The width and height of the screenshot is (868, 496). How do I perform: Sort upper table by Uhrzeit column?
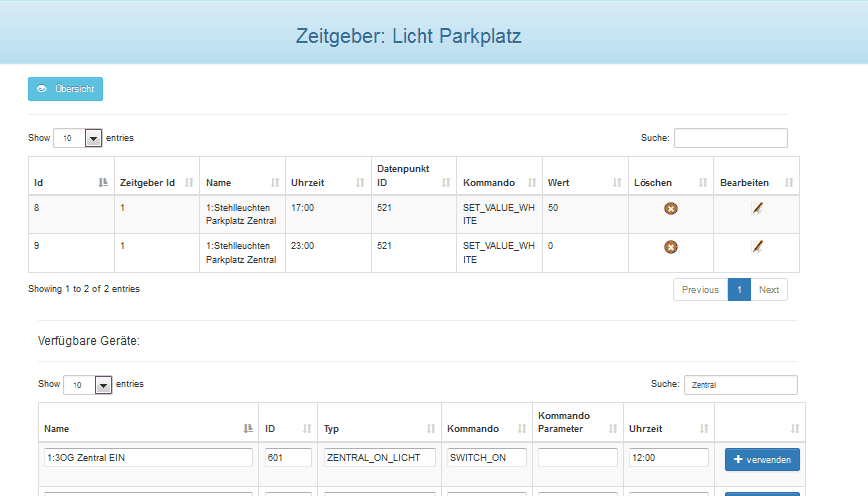(327, 183)
